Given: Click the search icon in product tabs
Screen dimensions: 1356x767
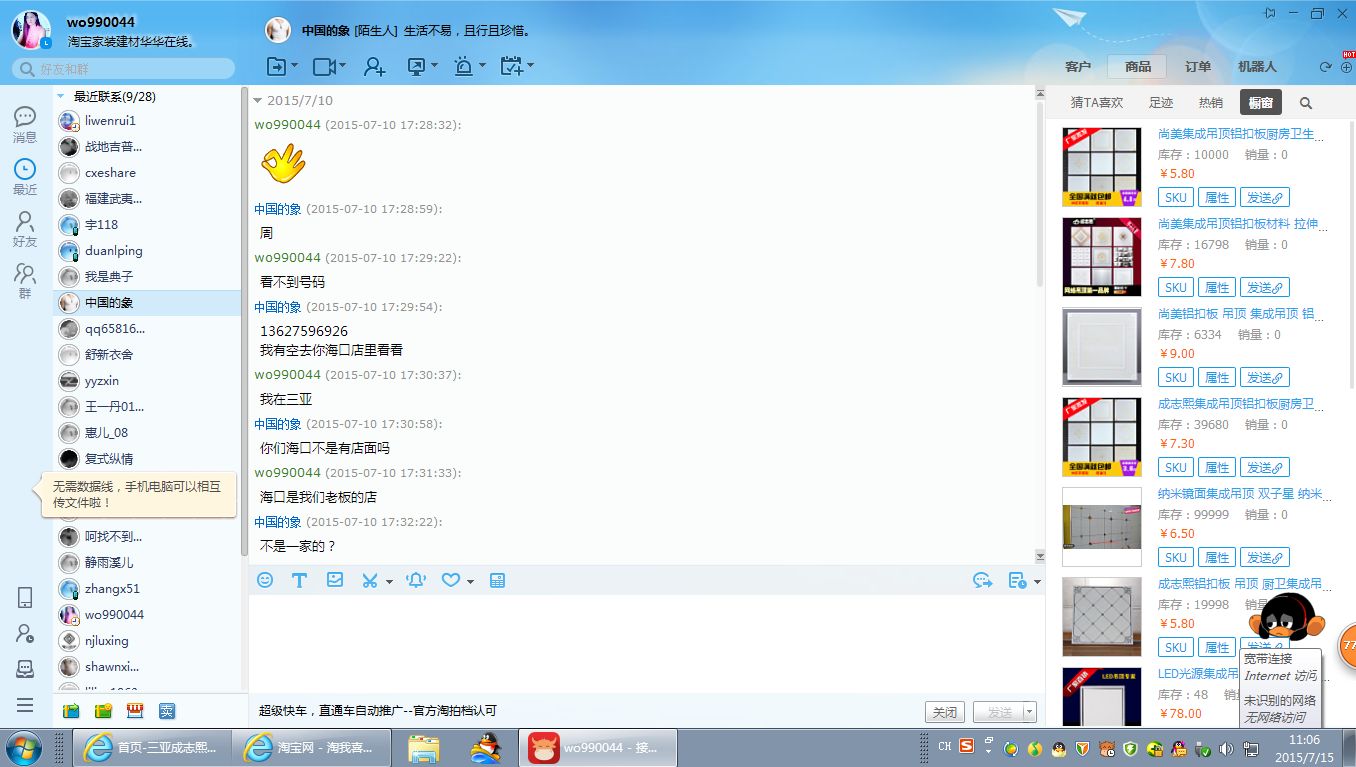Looking at the screenshot, I should point(1306,103).
